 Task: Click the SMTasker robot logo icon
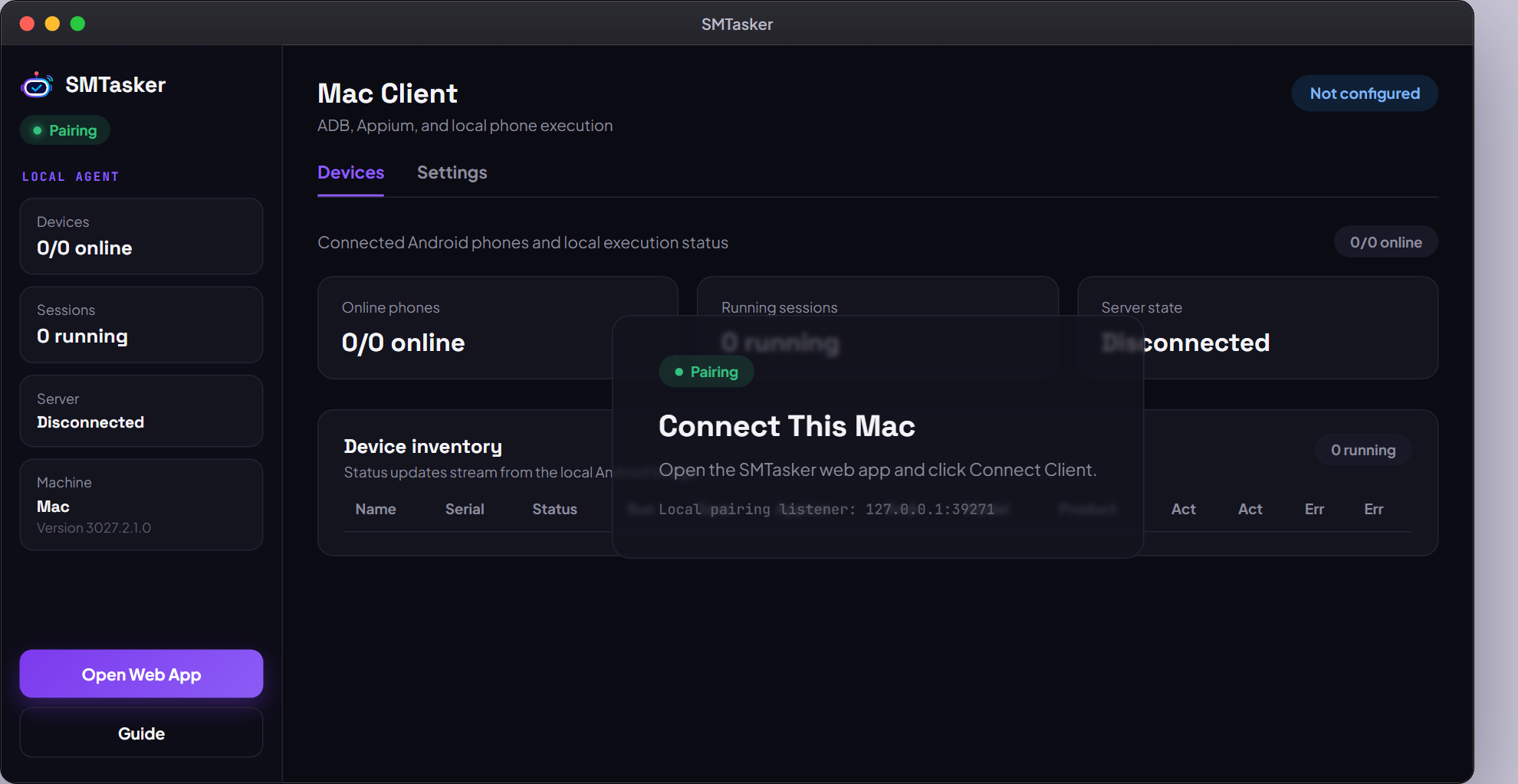click(37, 85)
